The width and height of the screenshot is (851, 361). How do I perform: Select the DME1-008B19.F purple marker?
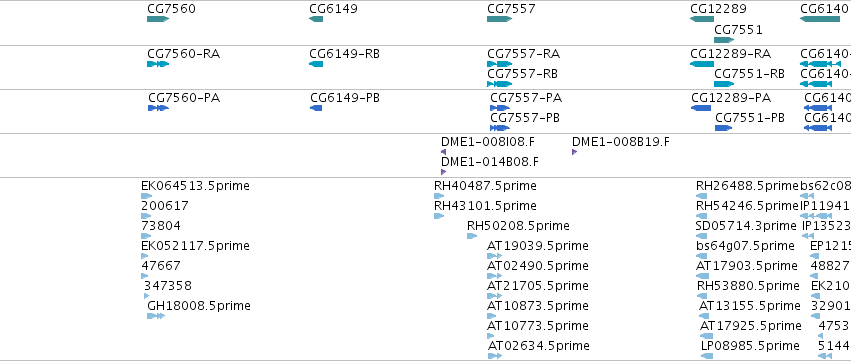click(x=574, y=152)
